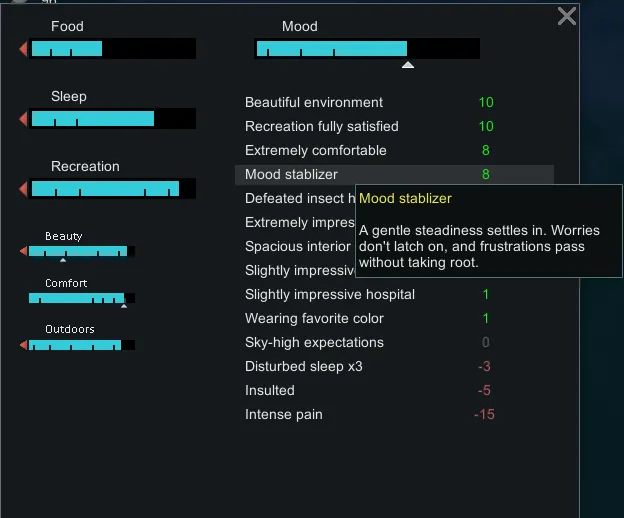Click the red arrow beside the Outdoors bar

(24, 345)
